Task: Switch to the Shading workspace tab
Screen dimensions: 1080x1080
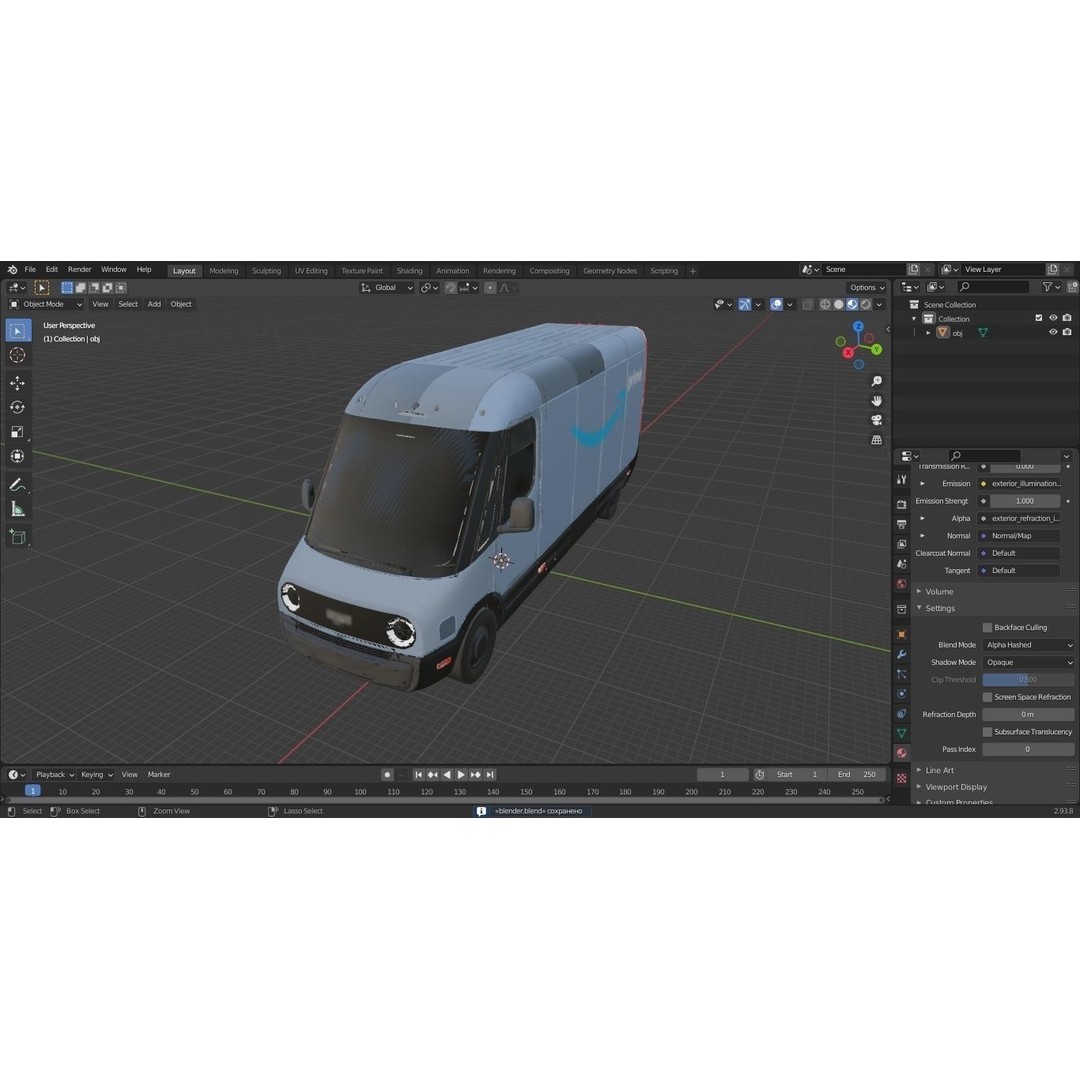Action: pos(409,271)
